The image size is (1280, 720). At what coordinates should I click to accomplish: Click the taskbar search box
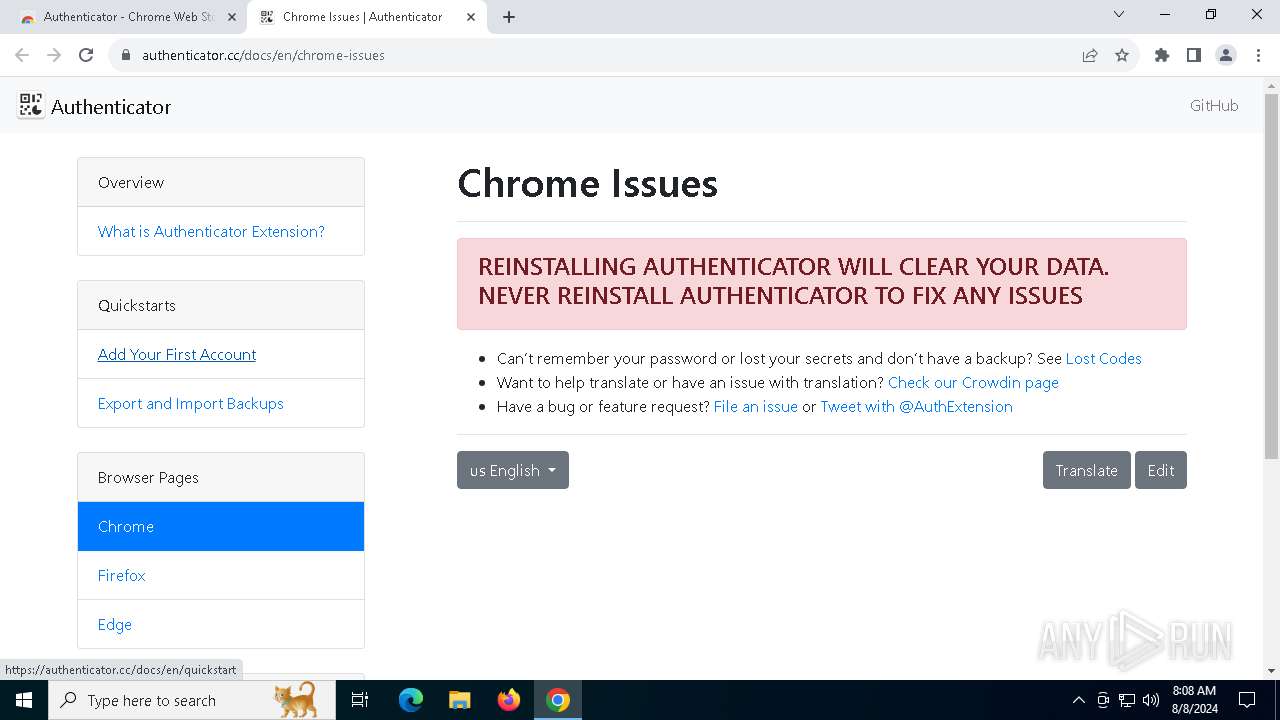click(192, 700)
